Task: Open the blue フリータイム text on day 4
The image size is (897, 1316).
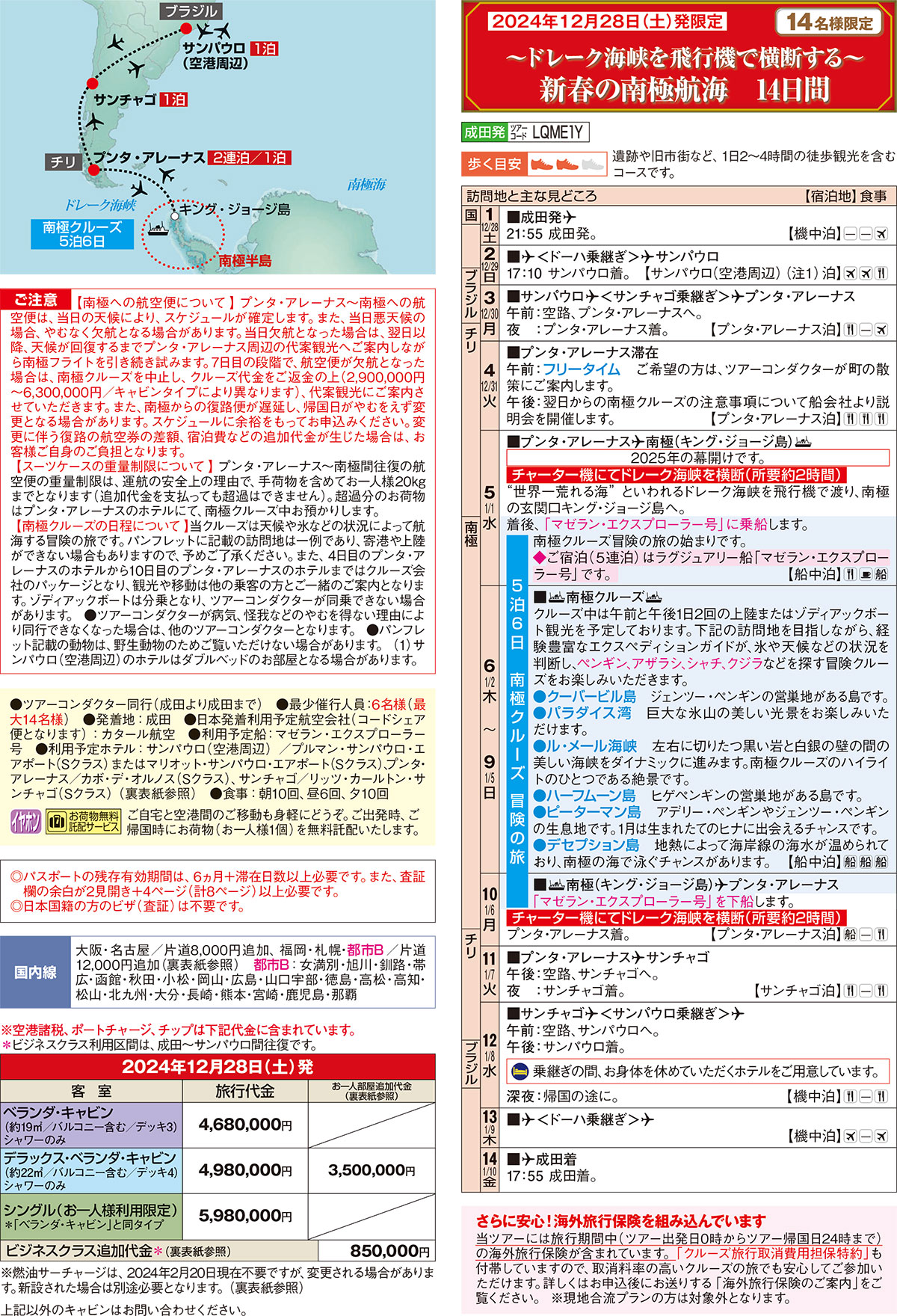Action: (x=581, y=369)
